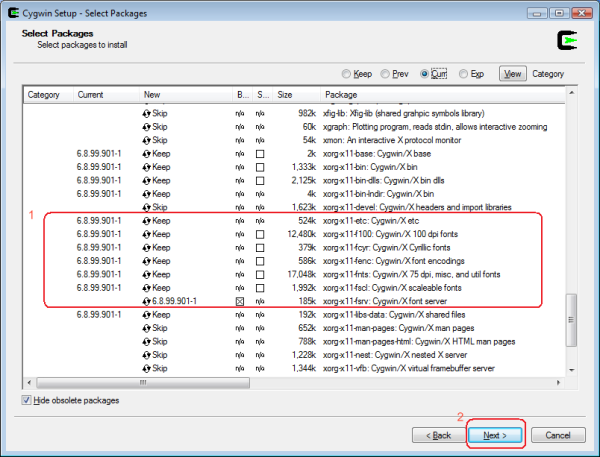Cycle action icon for xorg-x11-libs-data

coord(147,315)
